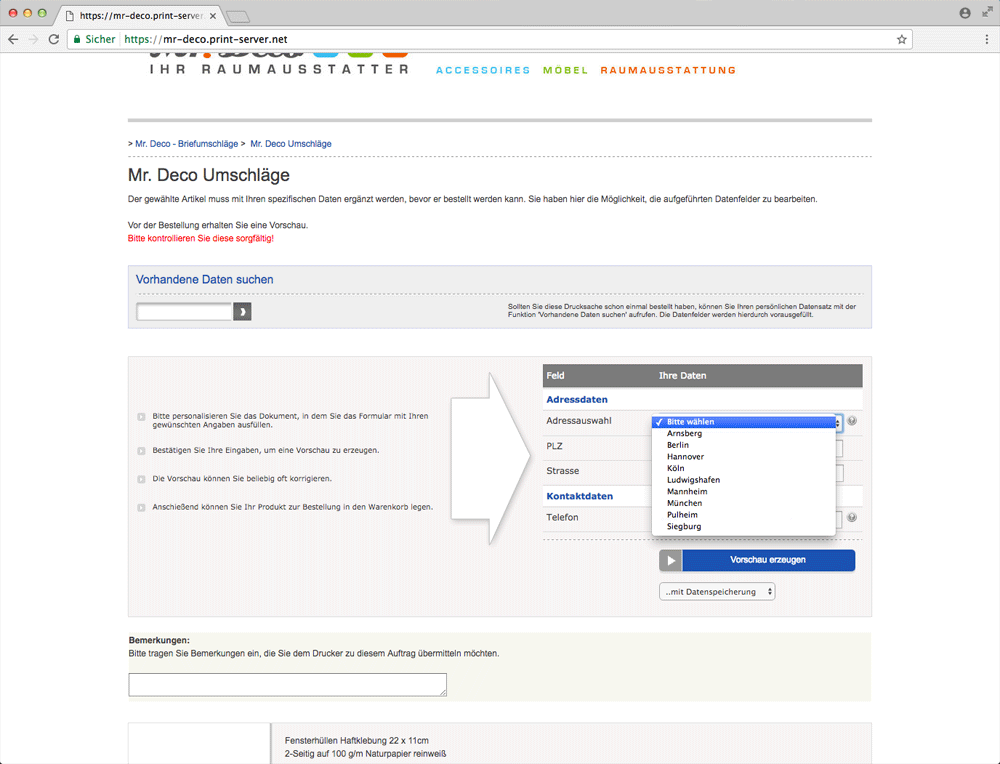Bookmark the page with the star icon

coord(901,39)
